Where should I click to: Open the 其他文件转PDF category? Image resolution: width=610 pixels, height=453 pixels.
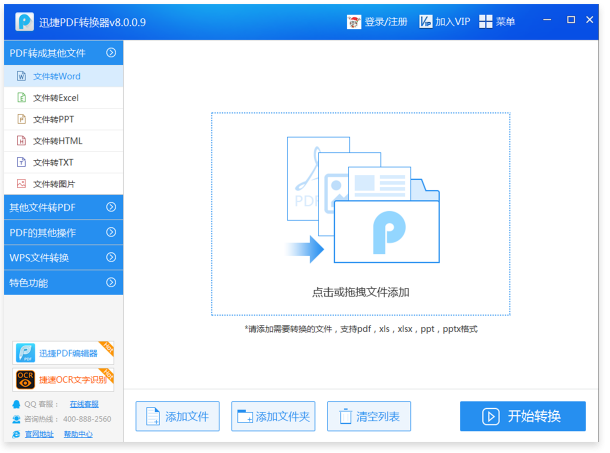point(63,207)
